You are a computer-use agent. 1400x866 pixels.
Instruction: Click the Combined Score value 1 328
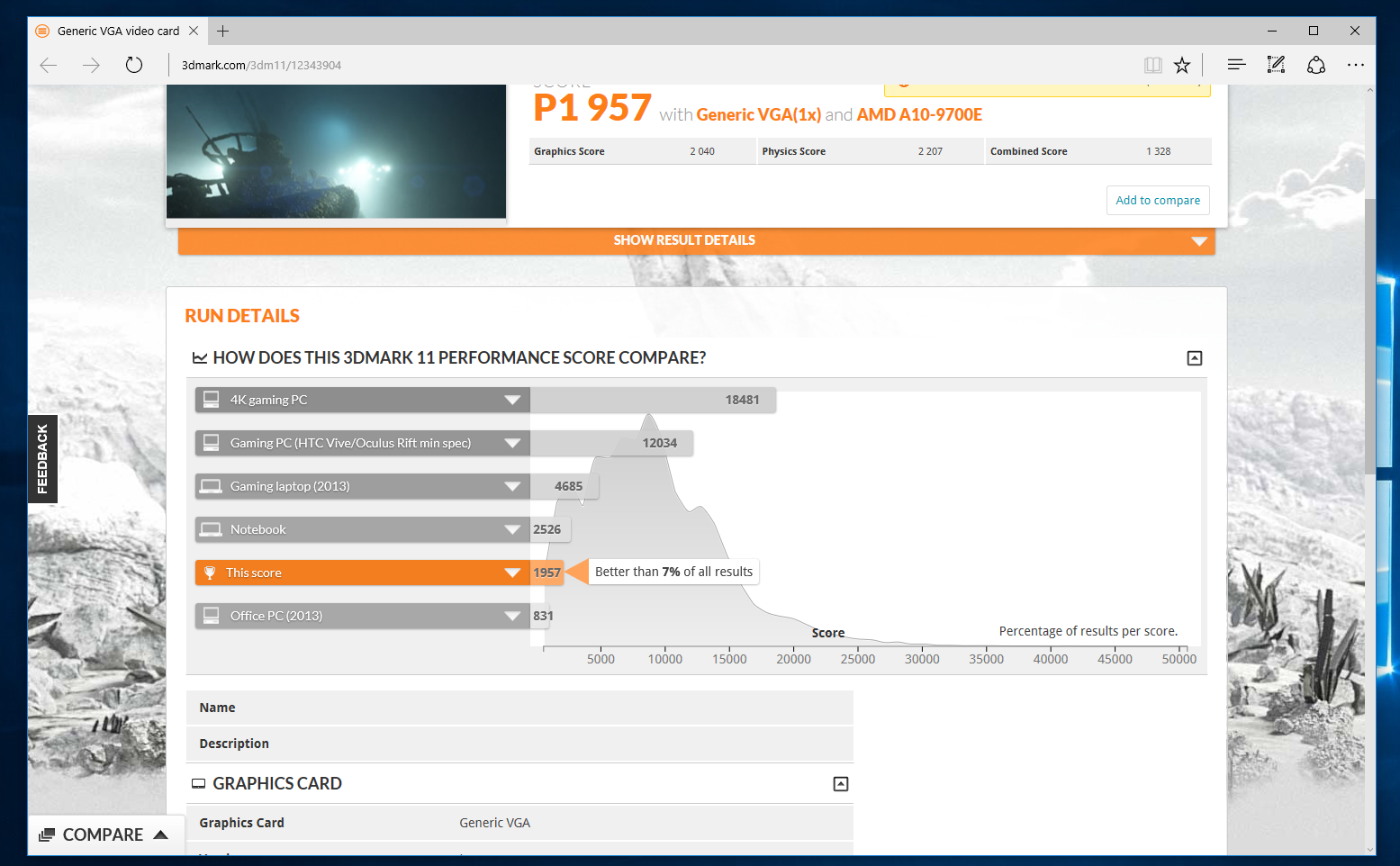(x=1159, y=151)
